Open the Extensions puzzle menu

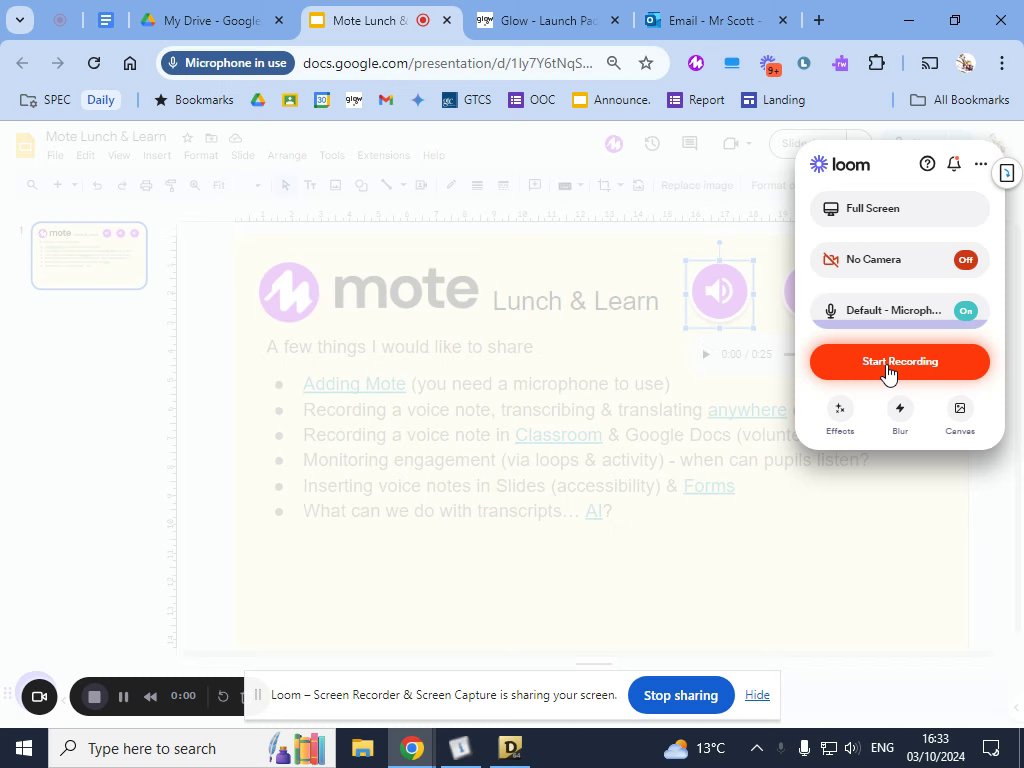pyautogui.click(x=876, y=63)
